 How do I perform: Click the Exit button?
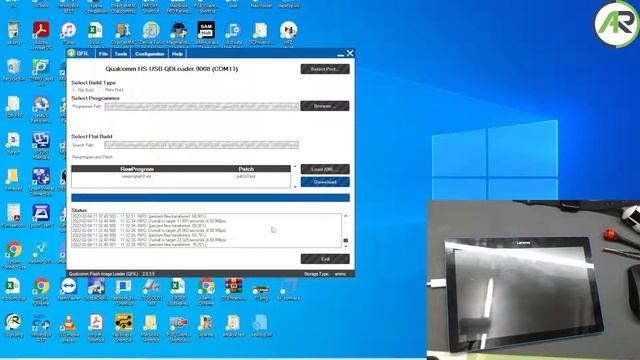coord(325,259)
